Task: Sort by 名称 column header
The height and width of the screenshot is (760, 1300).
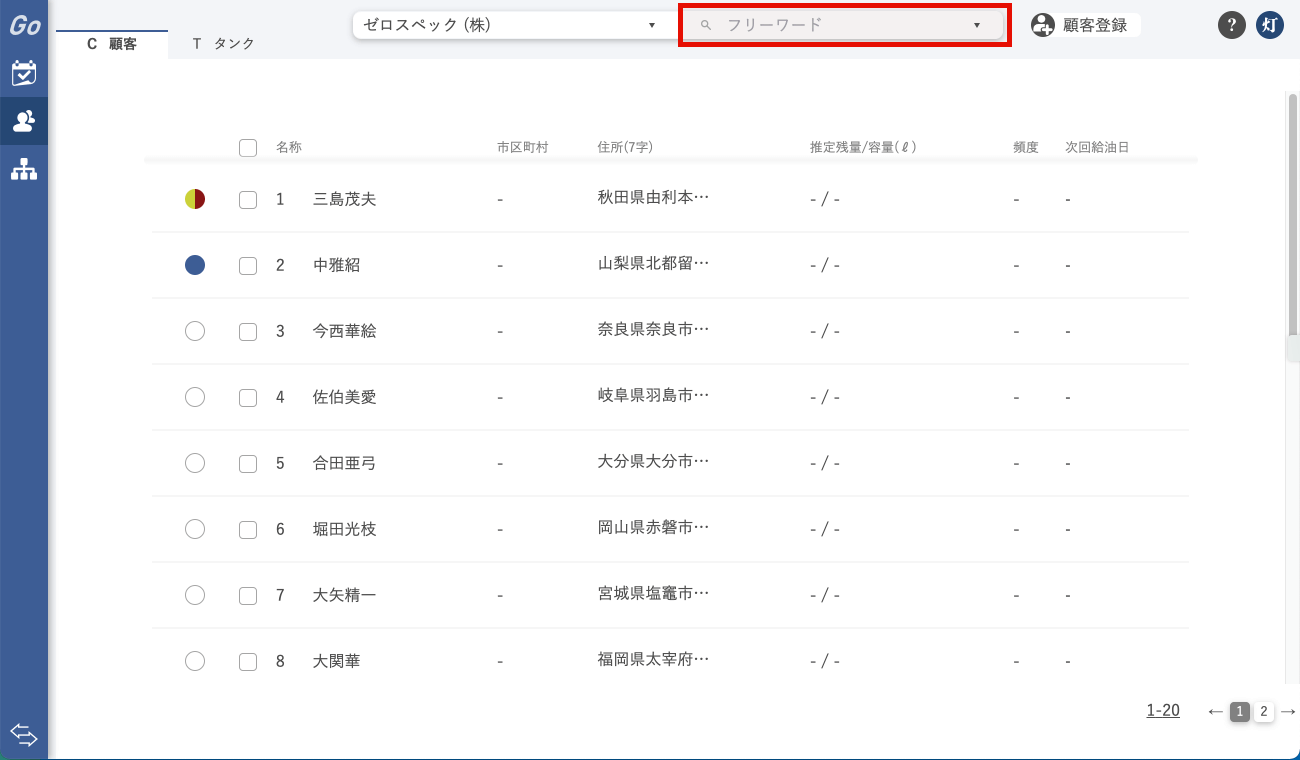Action: tap(289, 147)
